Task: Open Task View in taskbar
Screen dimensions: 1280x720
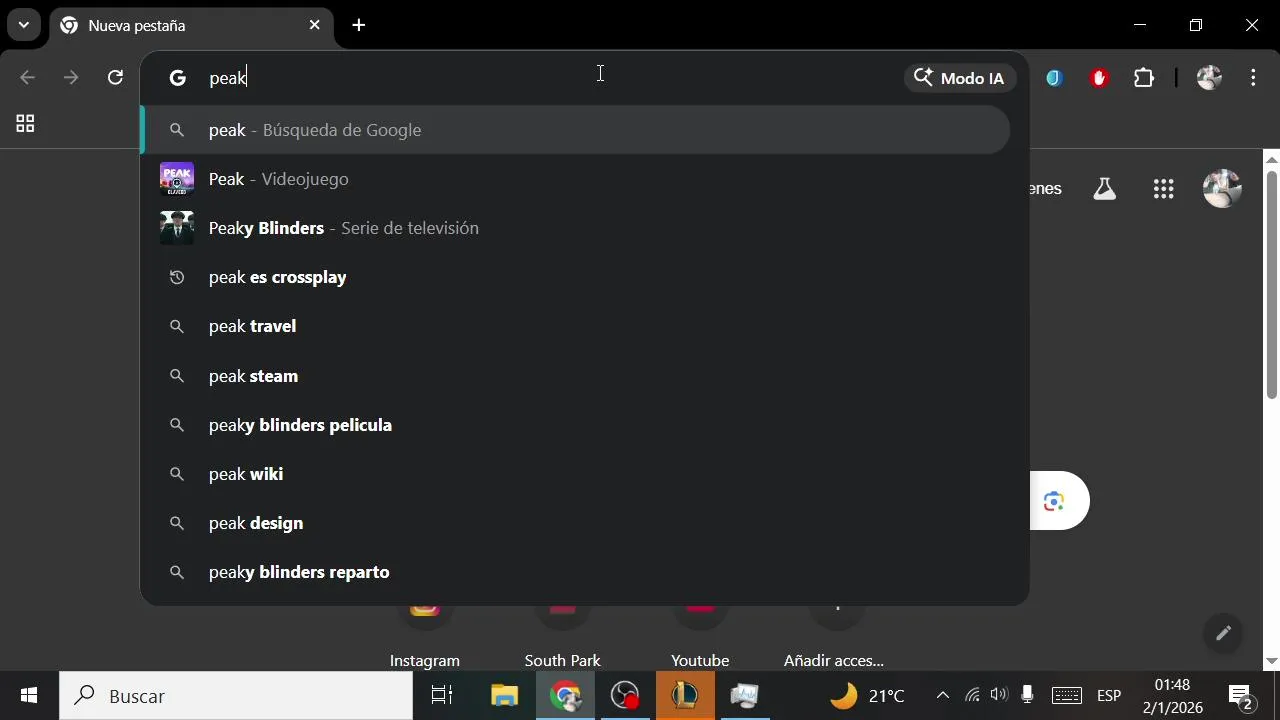Action: point(441,696)
